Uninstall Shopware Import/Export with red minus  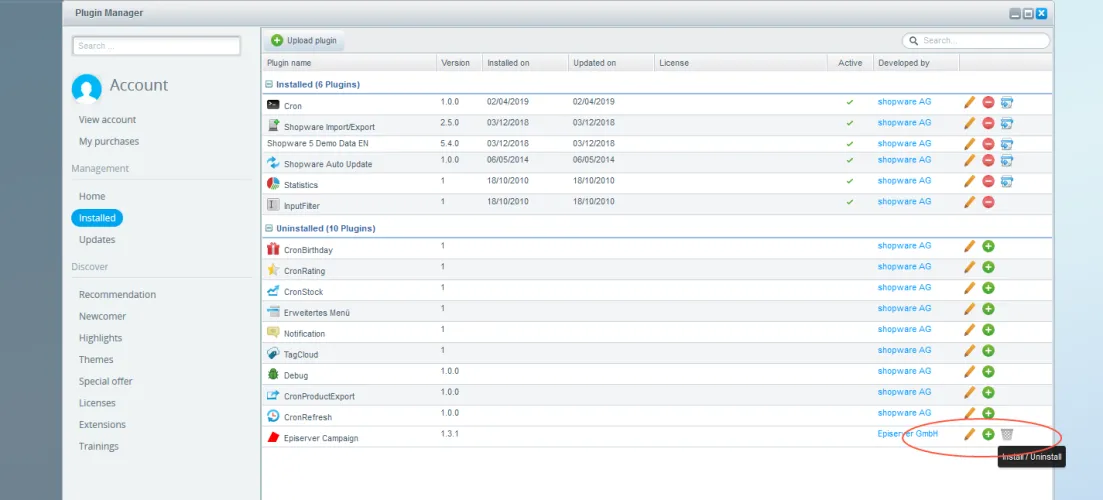tap(988, 123)
